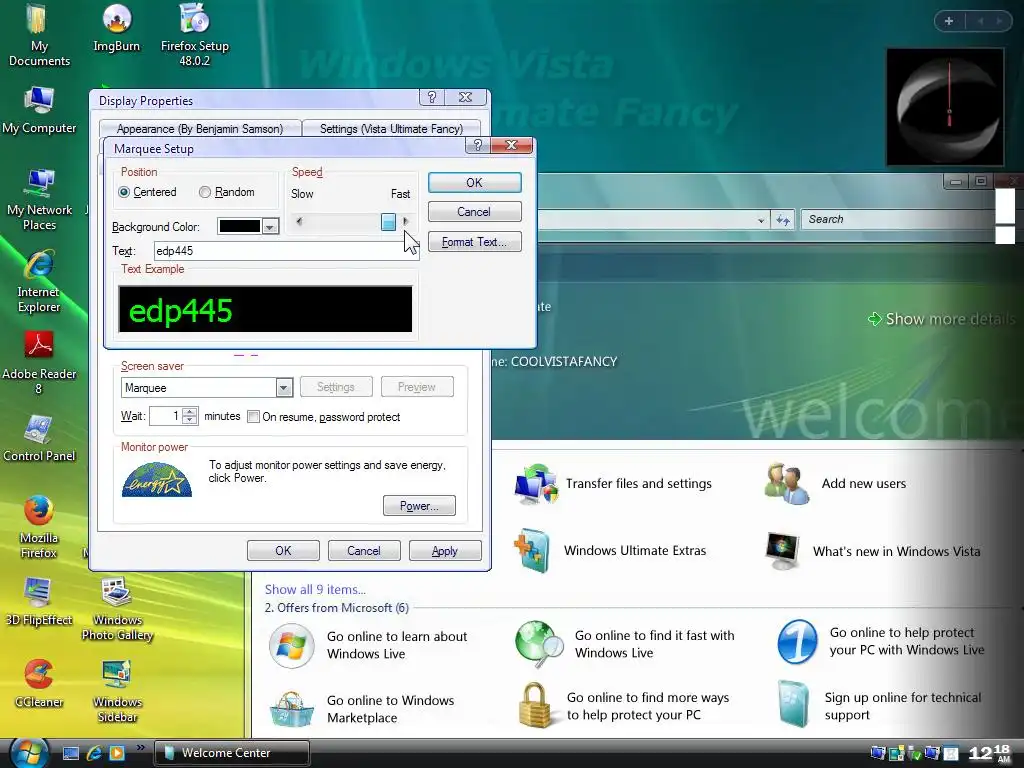Viewport: 1024px width, 768px height.
Task: Click black Background Color swatch
Action: [240, 227]
